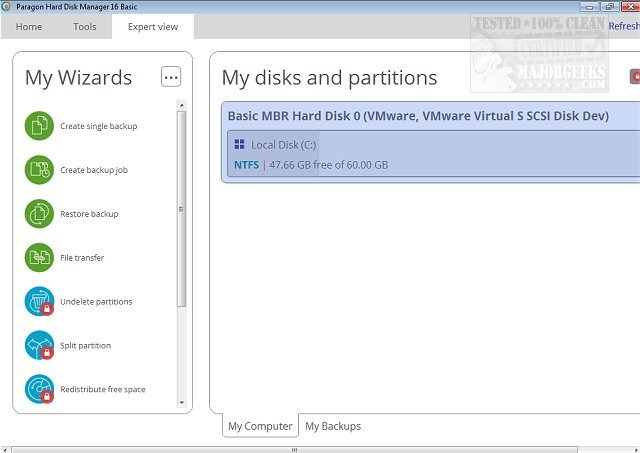The image size is (640, 453).
Task: Click the Redistribute free space label
Action: pos(102,389)
